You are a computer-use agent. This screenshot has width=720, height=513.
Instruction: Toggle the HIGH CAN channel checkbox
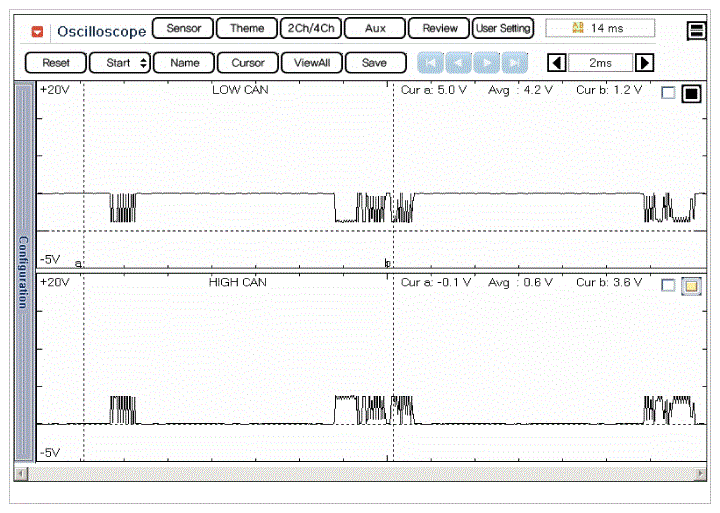(x=668, y=285)
